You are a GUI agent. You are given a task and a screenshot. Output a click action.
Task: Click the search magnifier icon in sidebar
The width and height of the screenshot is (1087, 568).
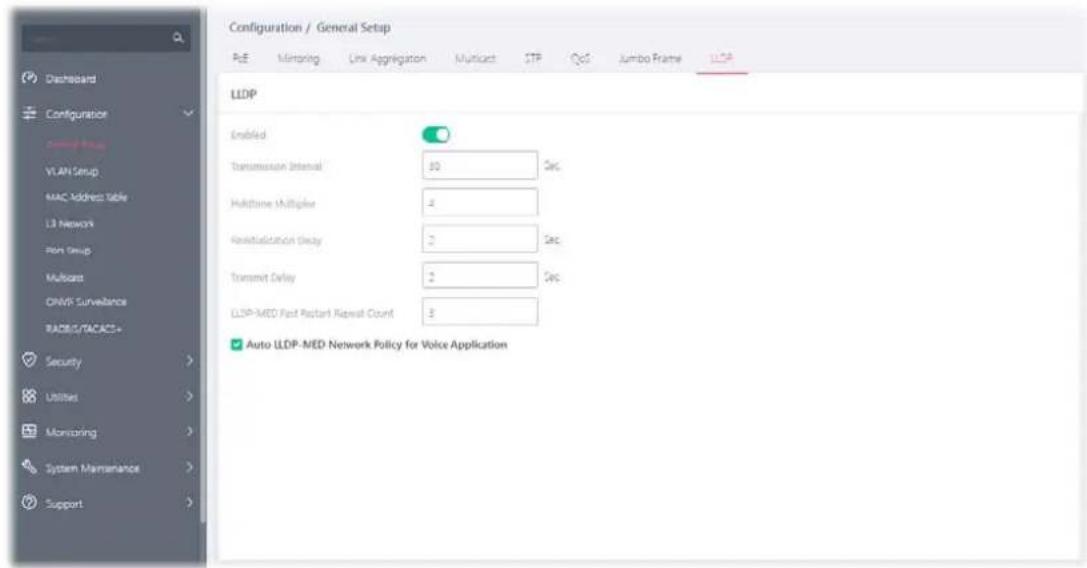[178, 39]
